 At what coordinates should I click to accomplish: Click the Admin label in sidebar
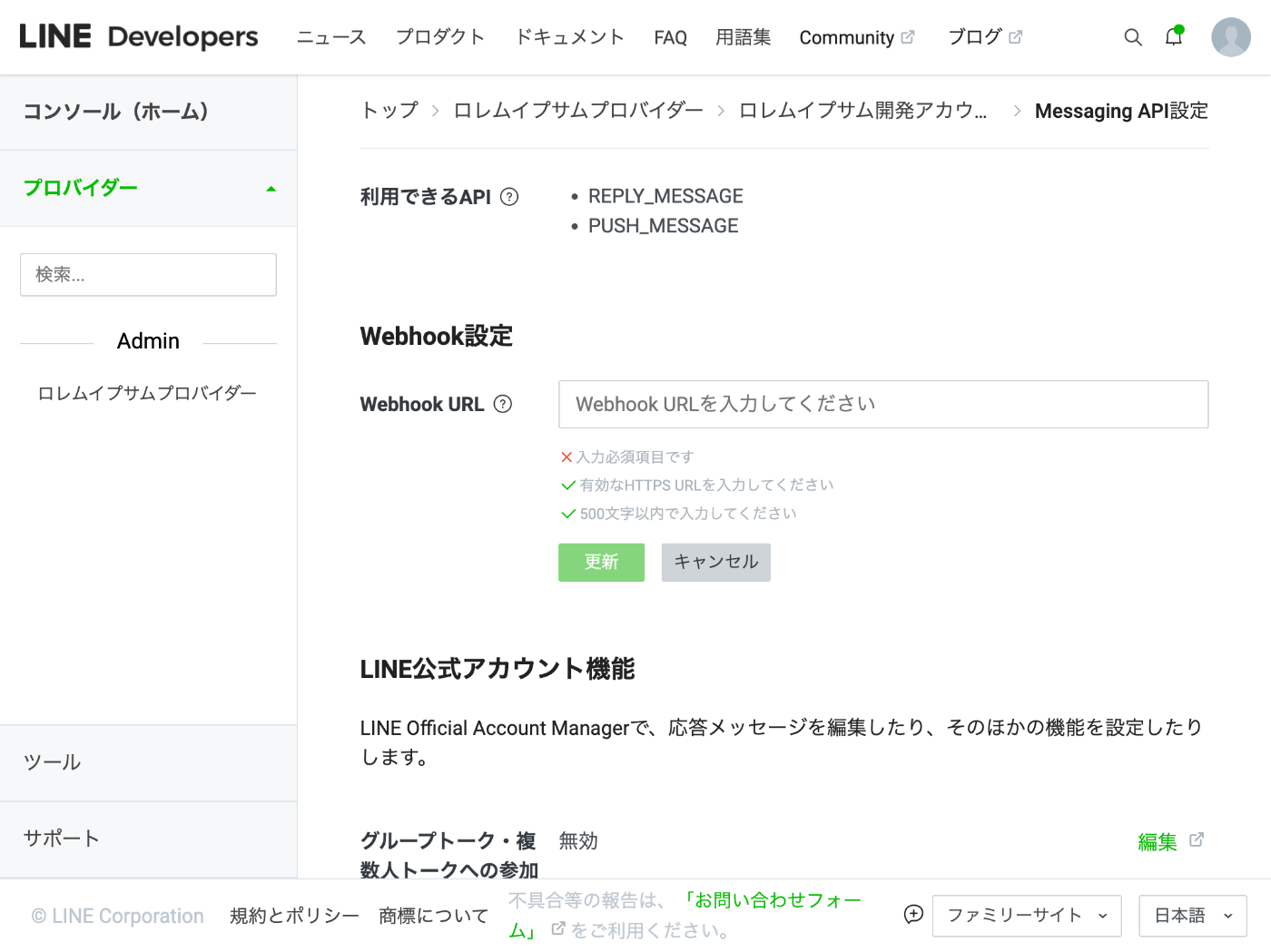click(x=148, y=342)
